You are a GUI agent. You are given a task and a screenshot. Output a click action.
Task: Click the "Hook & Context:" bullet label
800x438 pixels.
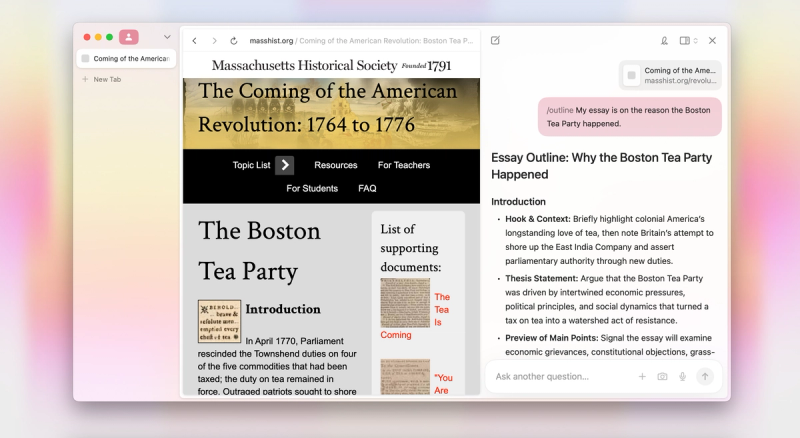click(x=538, y=219)
